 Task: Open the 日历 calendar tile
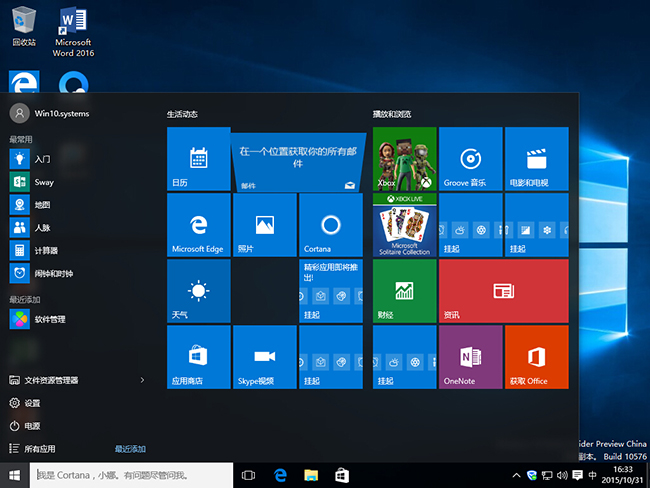point(199,159)
